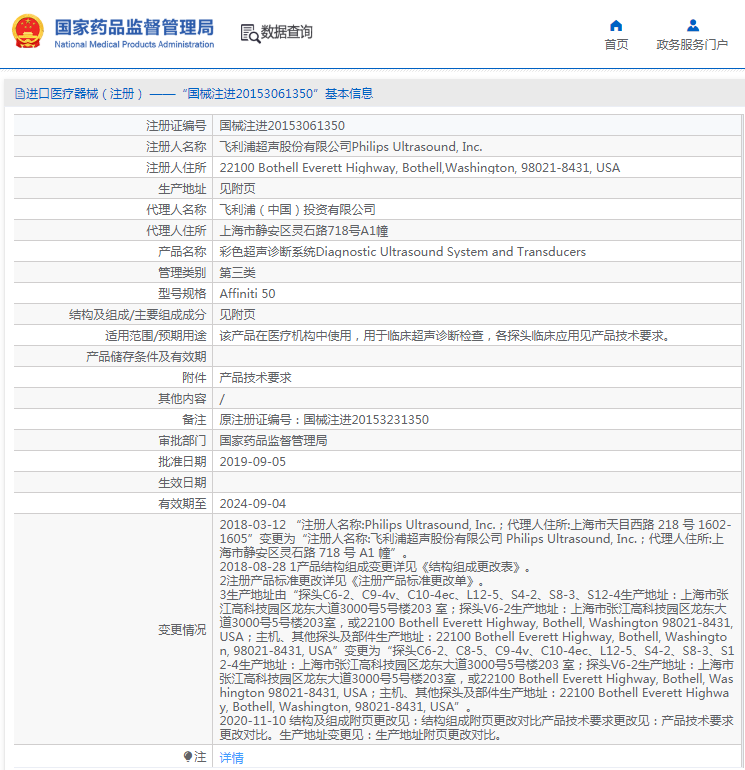
Task: Select approval date 2019-09-05
Action: point(252,462)
